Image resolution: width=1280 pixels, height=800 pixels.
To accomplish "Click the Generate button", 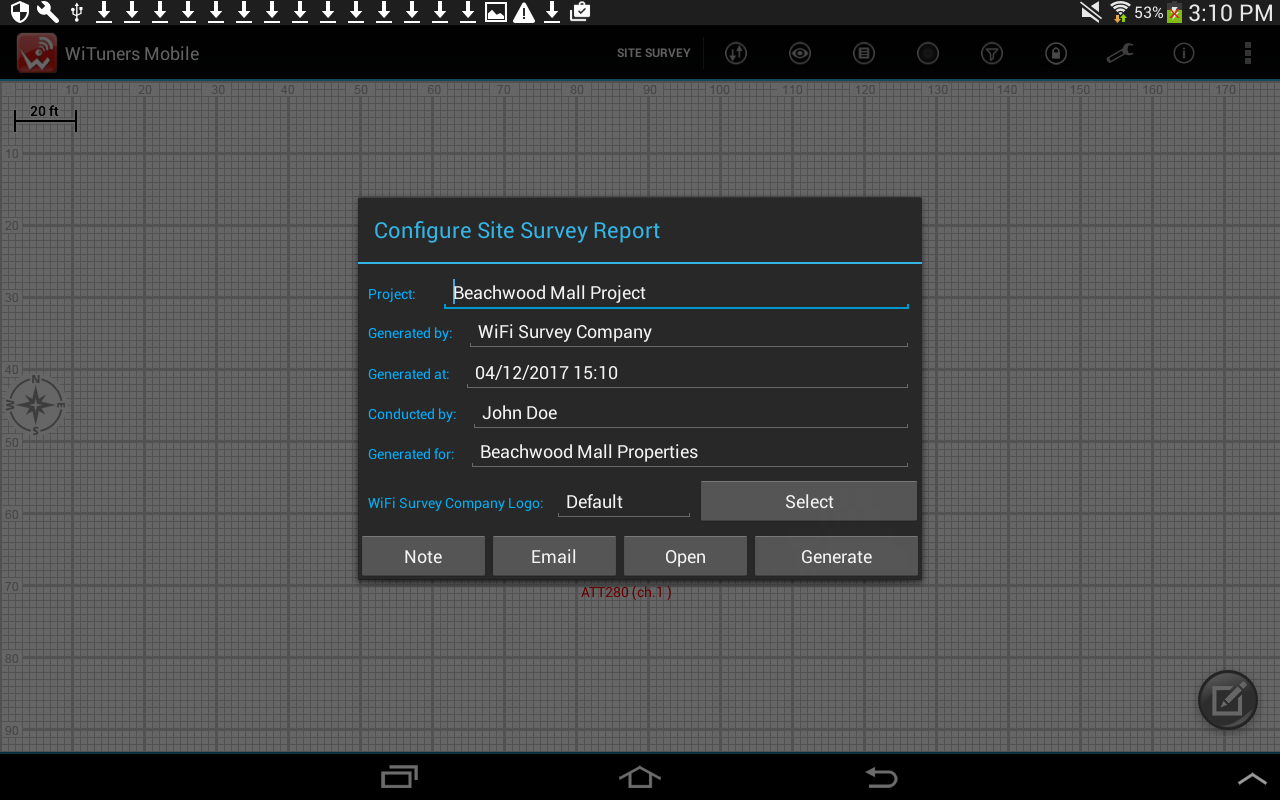I will [x=836, y=556].
